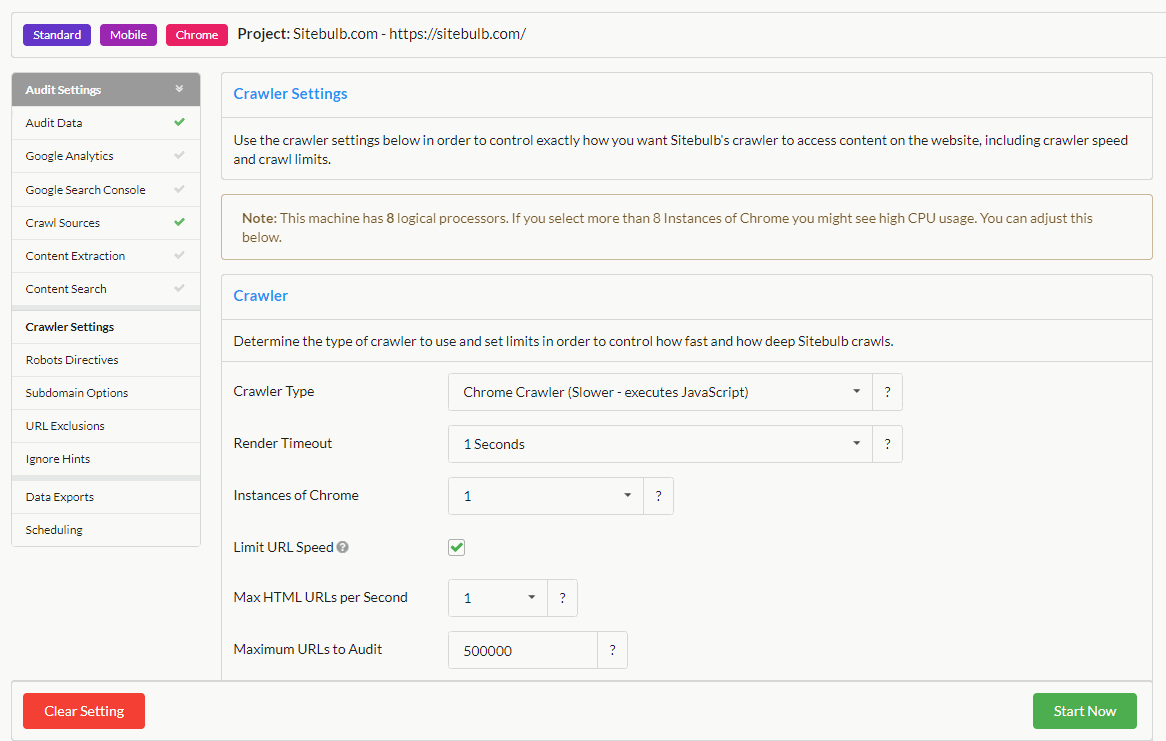Open Robots Directives settings

[x=106, y=360]
